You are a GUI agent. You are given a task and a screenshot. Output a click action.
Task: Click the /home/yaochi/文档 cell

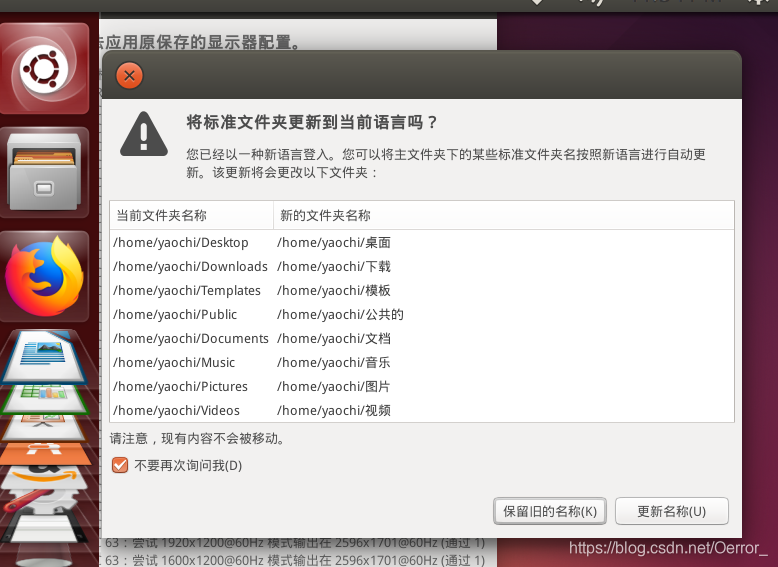[334, 338]
